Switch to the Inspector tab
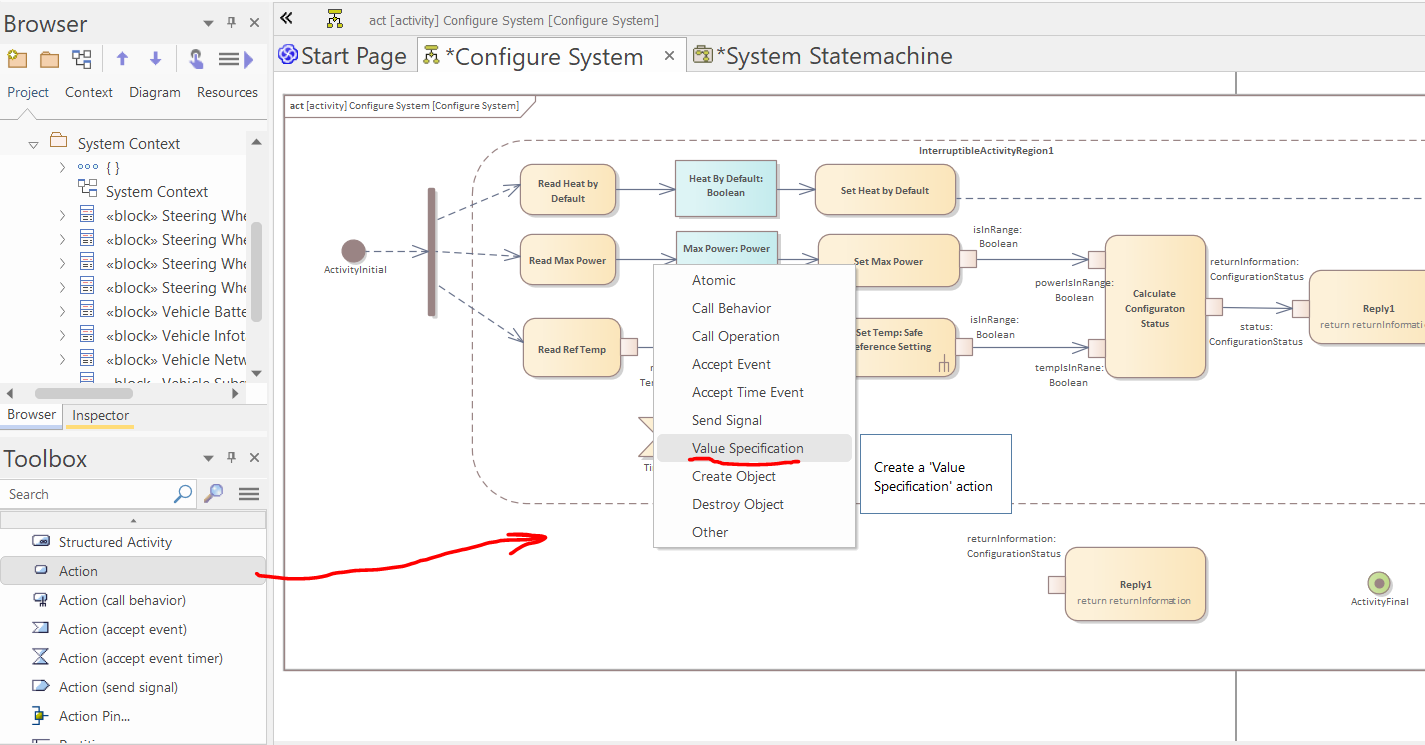The width and height of the screenshot is (1425, 745). tap(100, 415)
